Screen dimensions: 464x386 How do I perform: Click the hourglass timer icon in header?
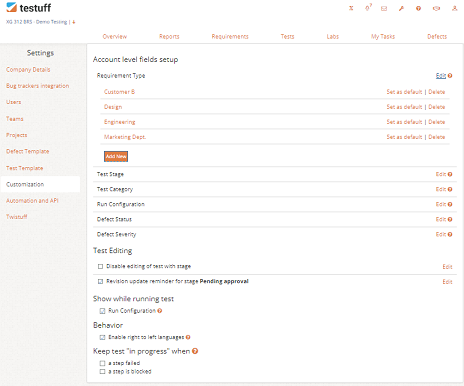point(351,8)
